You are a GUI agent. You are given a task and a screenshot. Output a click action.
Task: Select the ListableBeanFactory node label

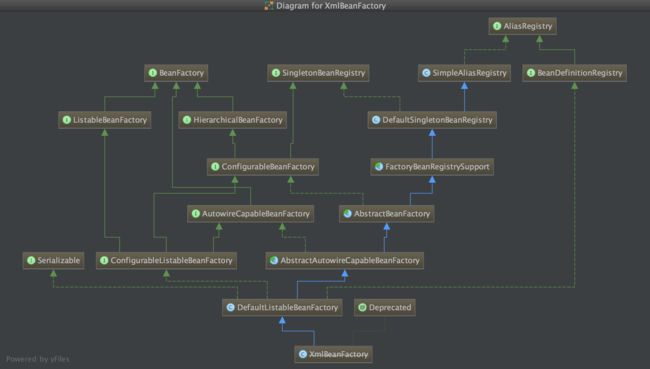[x=110, y=120]
